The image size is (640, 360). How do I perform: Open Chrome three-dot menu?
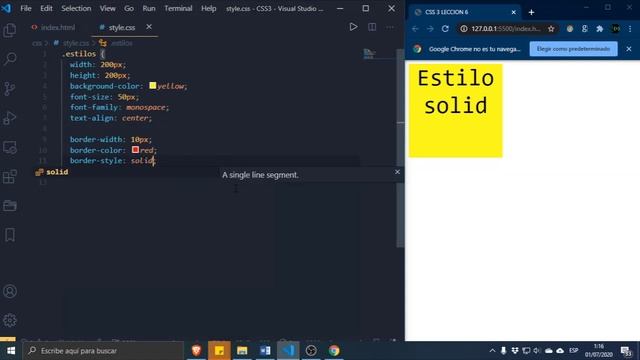click(630, 29)
